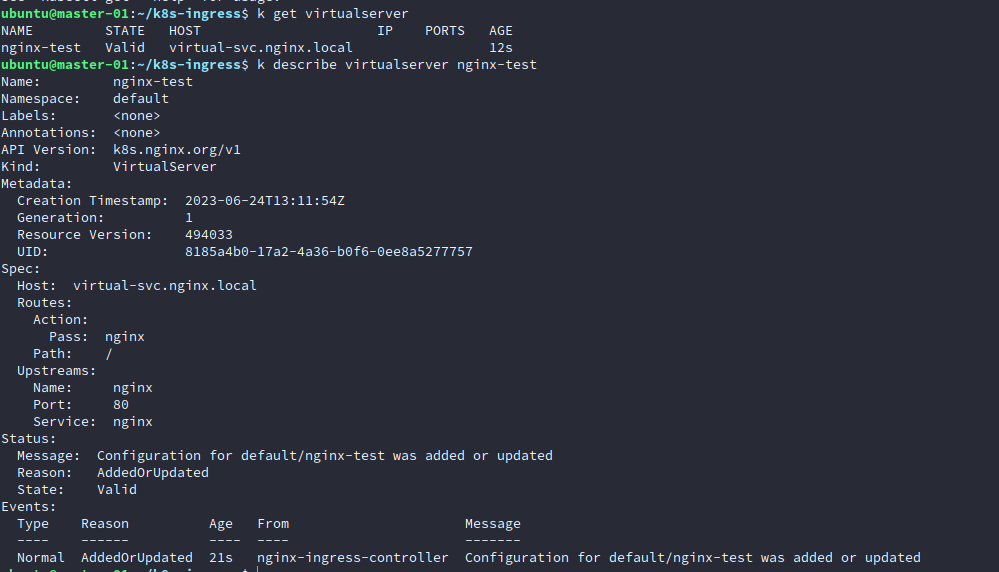Click the "k get virtualserver" command text
This screenshot has height=572, width=999.
click(x=333, y=14)
